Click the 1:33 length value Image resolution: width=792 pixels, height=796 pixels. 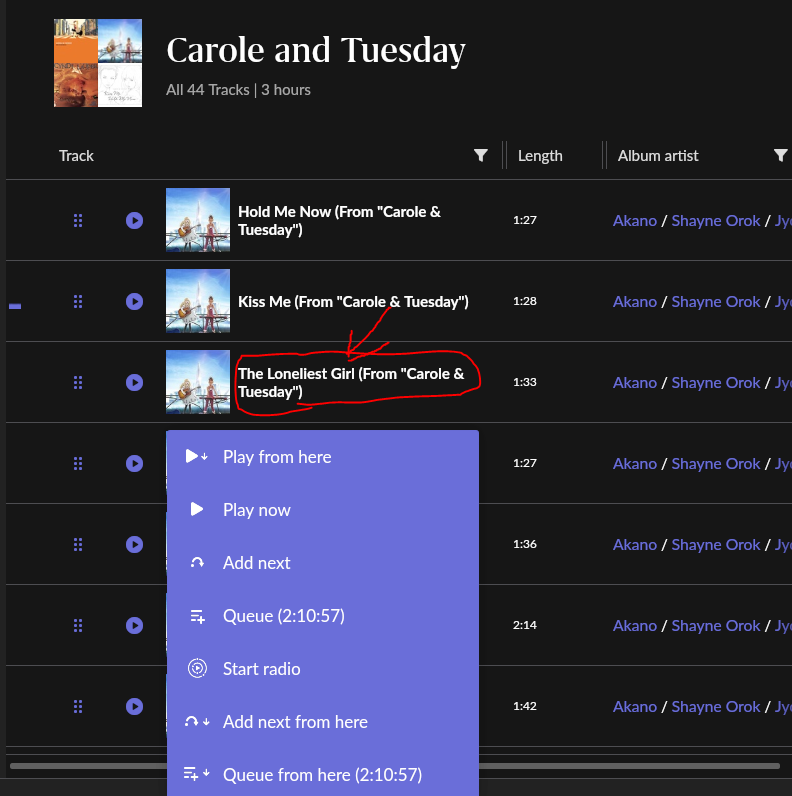(524, 382)
